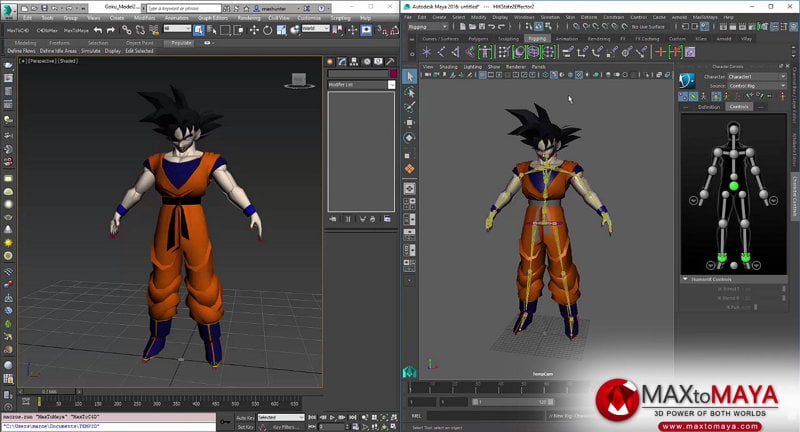The image size is (800, 432).
Task: Activate the Select Object tool in 3ds Max
Action: (x=199, y=30)
